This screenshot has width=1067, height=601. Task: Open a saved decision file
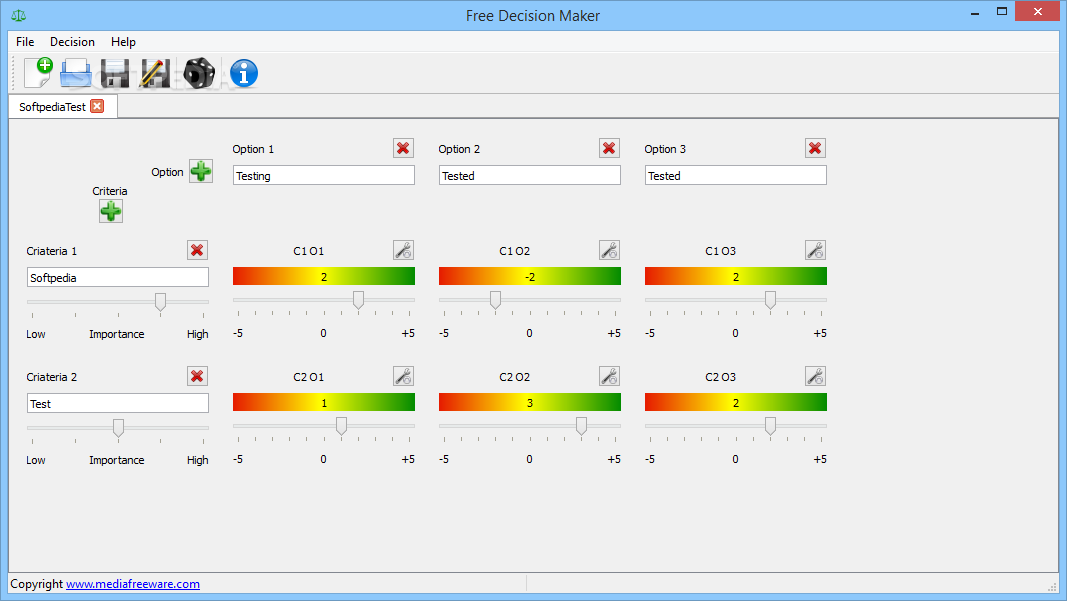click(76, 73)
